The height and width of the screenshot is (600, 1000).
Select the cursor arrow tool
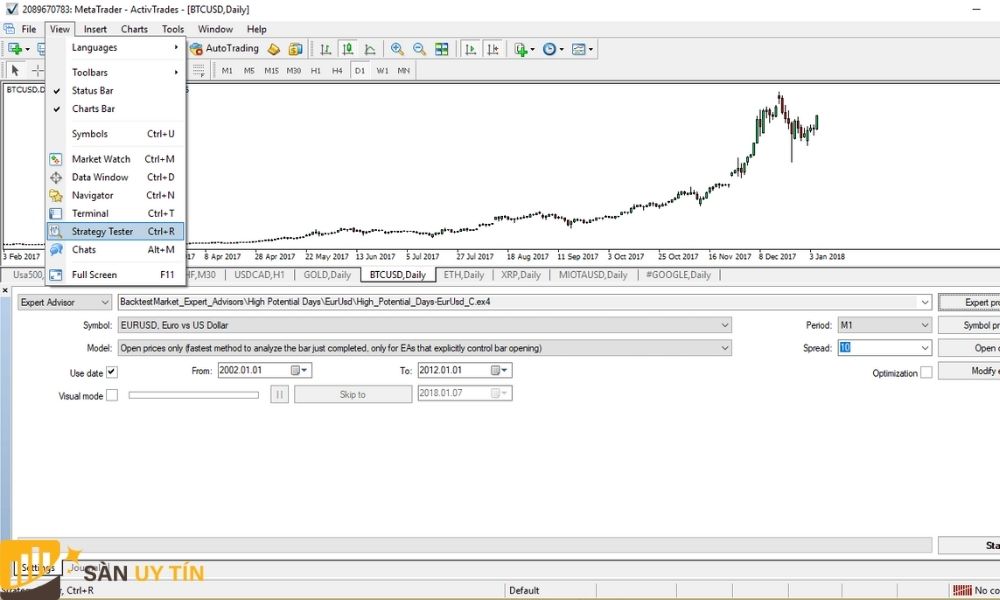click(15, 70)
